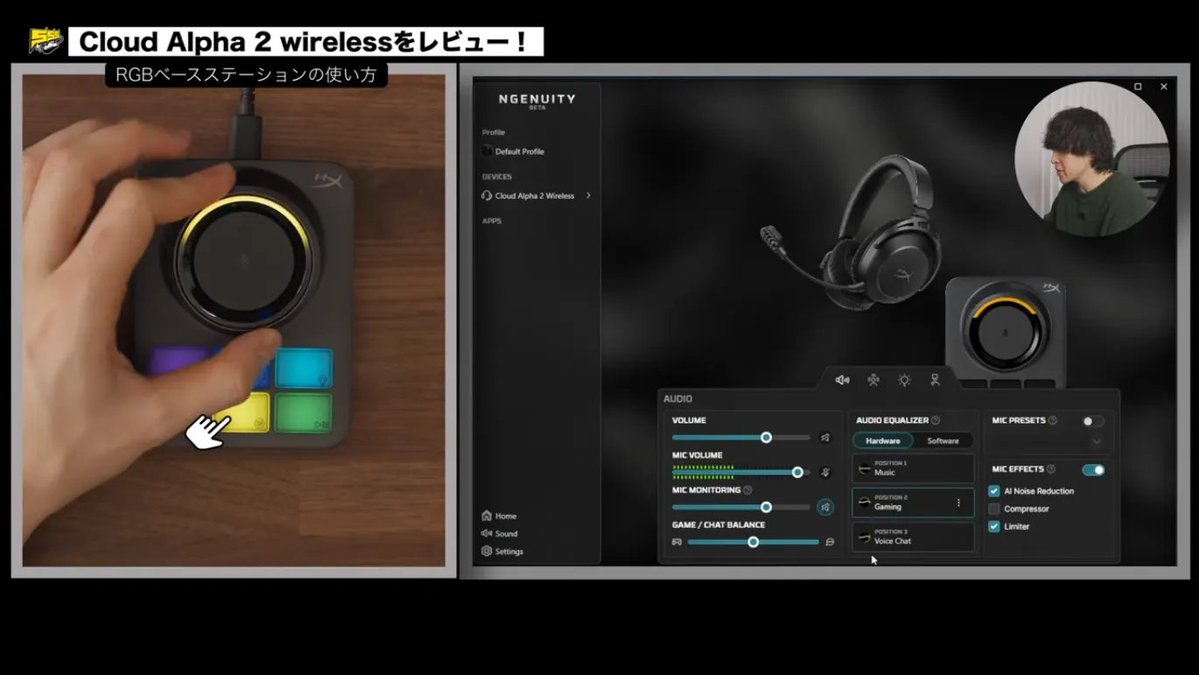Click the Game / Chat Balance slider handle

pyautogui.click(x=753, y=542)
